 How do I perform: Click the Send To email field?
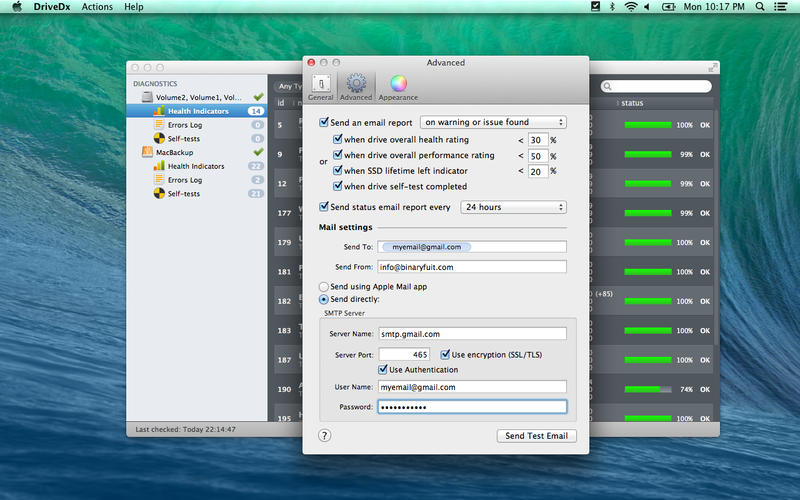click(x=472, y=247)
